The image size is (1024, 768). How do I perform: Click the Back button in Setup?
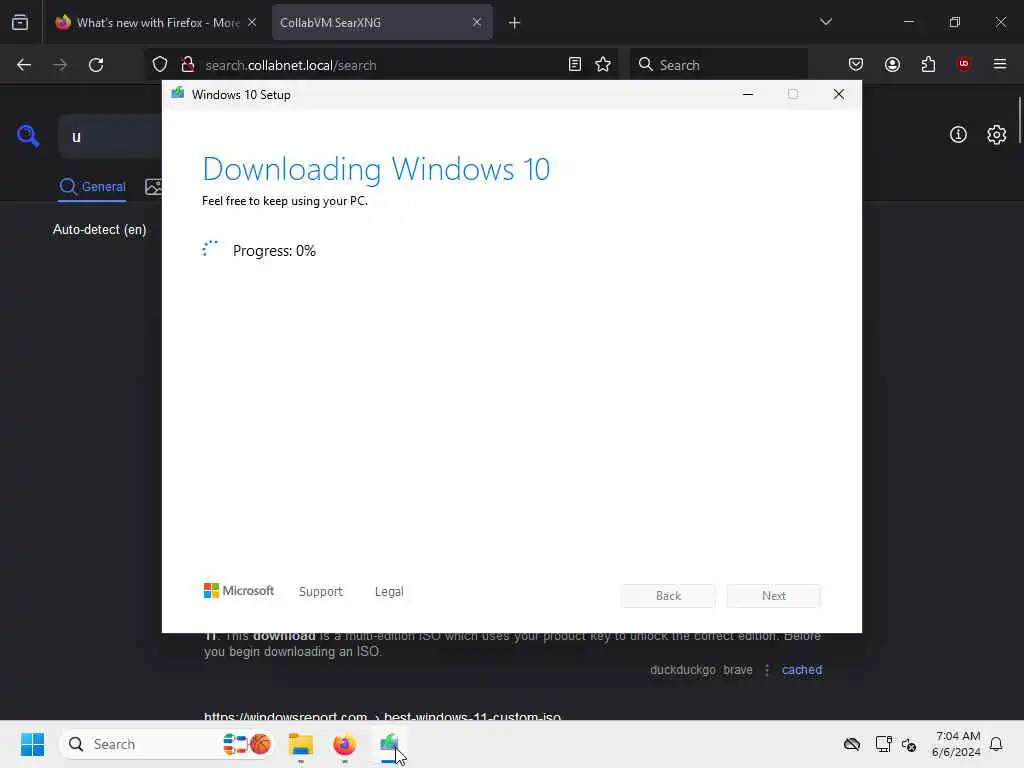(x=668, y=596)
